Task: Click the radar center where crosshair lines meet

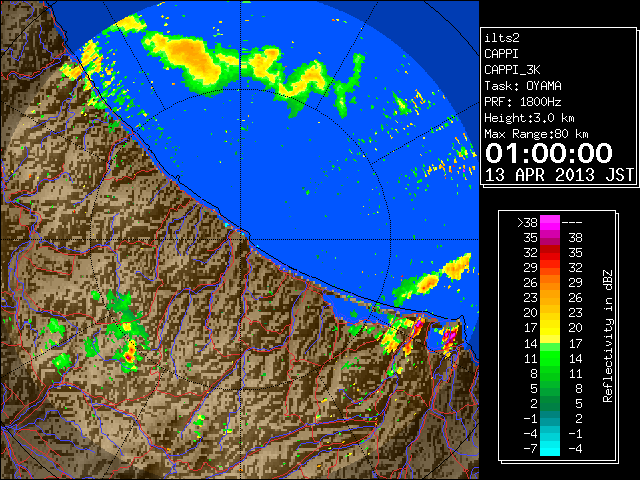Action: 241,239
